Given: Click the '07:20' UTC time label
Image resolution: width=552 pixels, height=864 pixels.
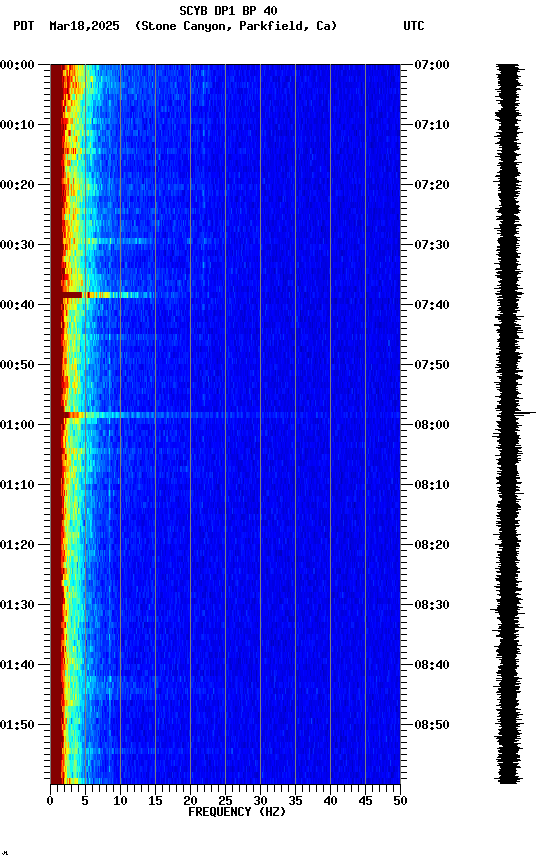Looking at the screenshot, I should point(432,185).
